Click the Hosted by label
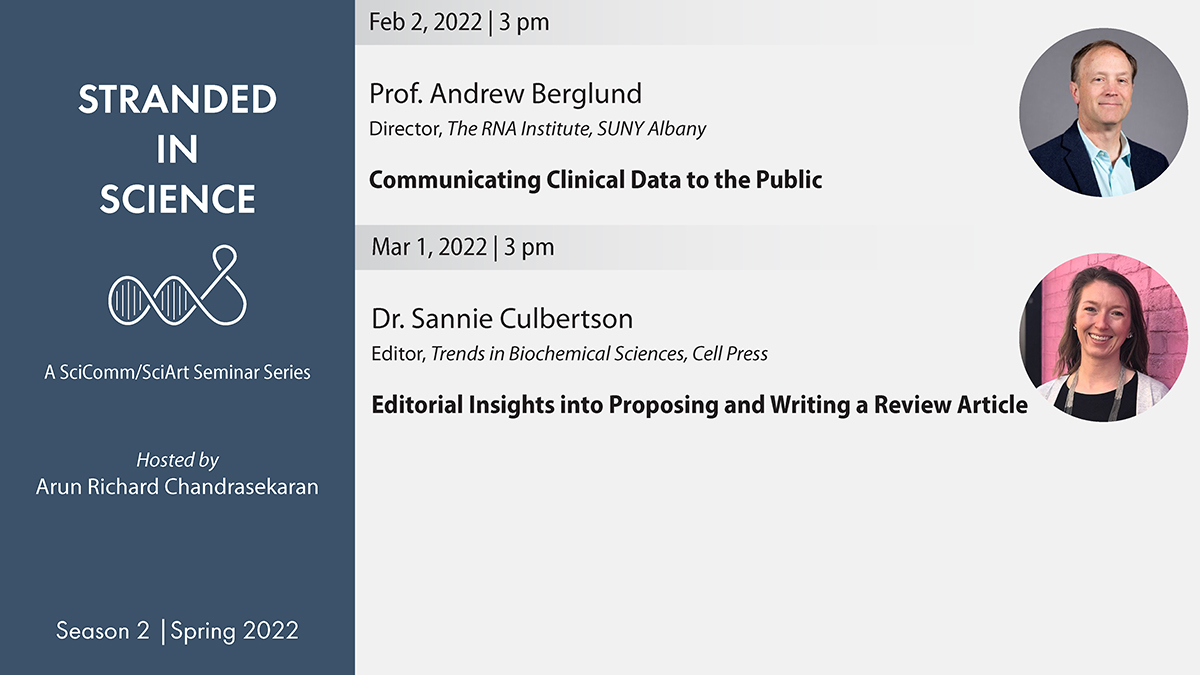 click(177, 460)
